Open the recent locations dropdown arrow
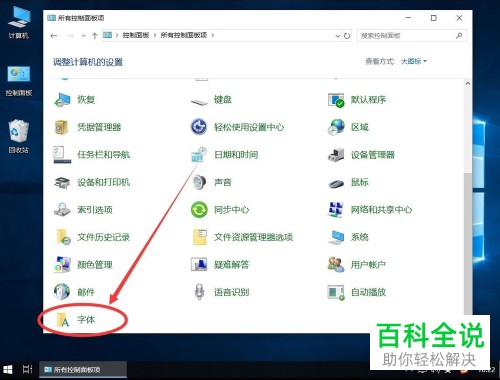This screenshot has height=380, width=500. (x=83, y=36)
